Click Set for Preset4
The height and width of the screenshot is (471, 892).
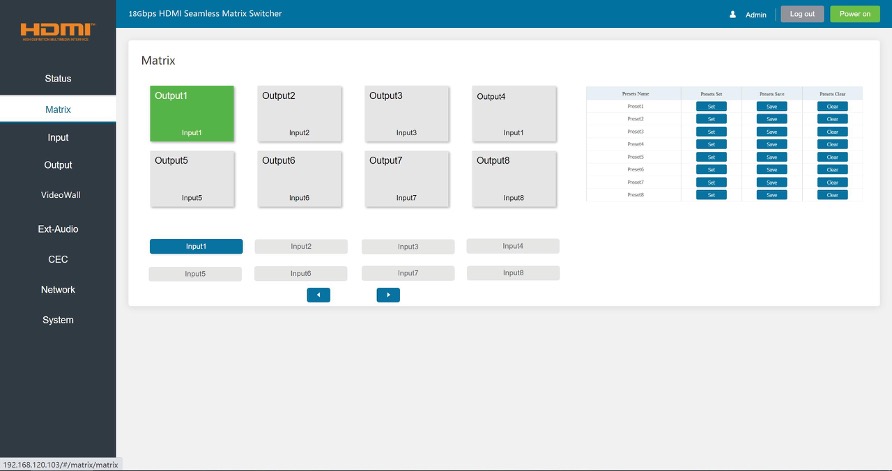tap(711, 144)
